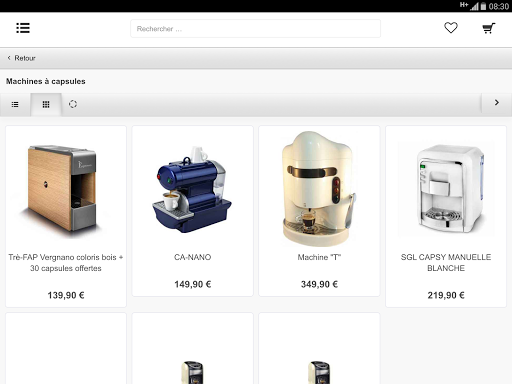Viewport: 512px width, 384px height.
Task: Focus the Rechercher search field
Action: click(255, 29)
